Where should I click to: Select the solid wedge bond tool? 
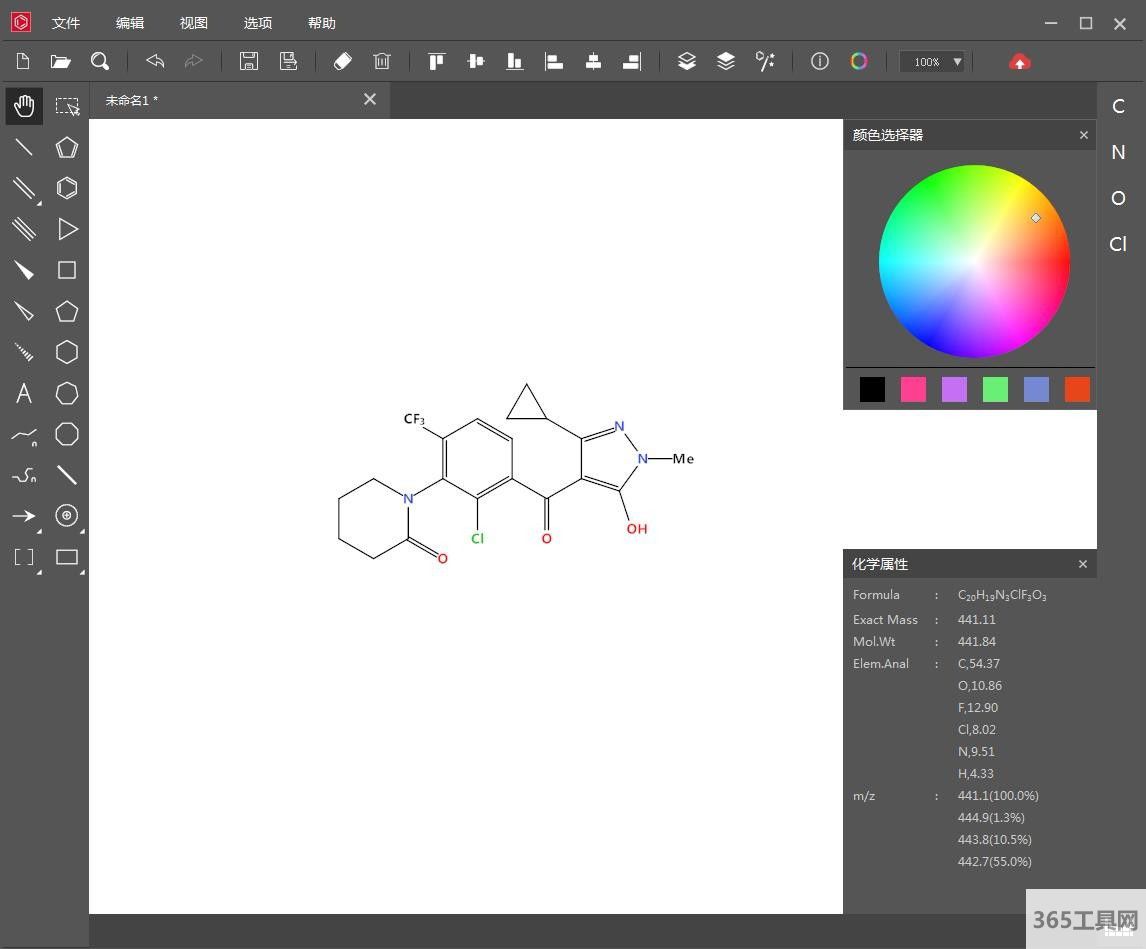(24, 270)
